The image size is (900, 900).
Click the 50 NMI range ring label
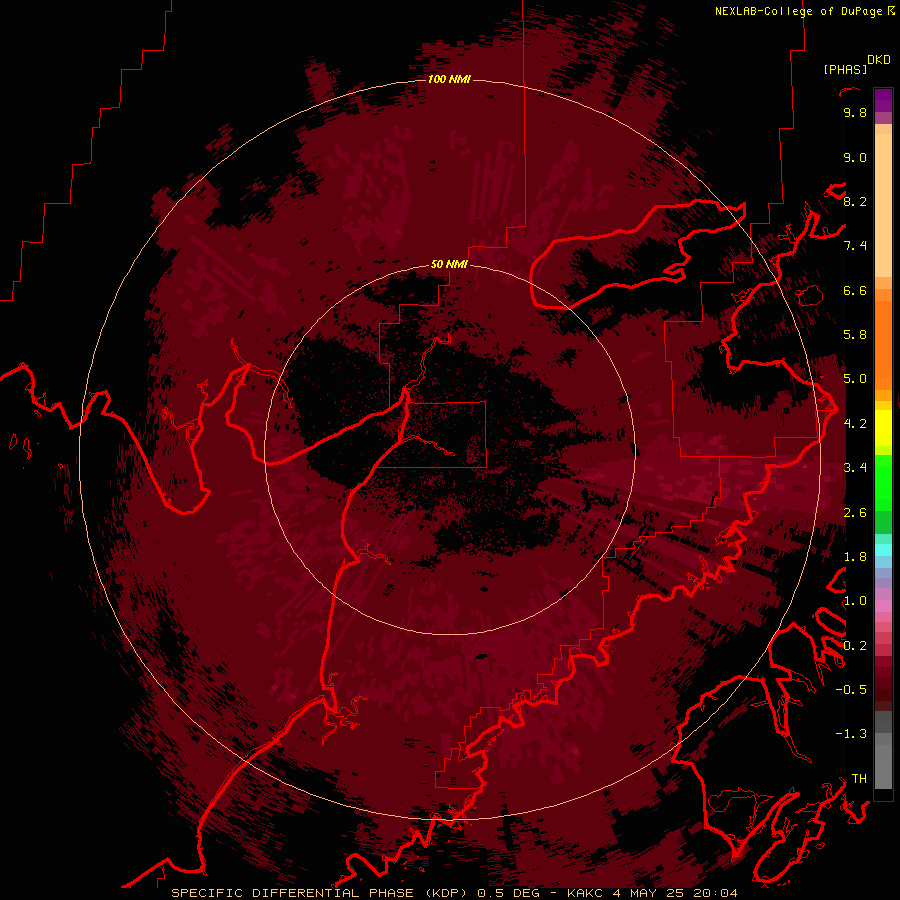pos(449,264)
